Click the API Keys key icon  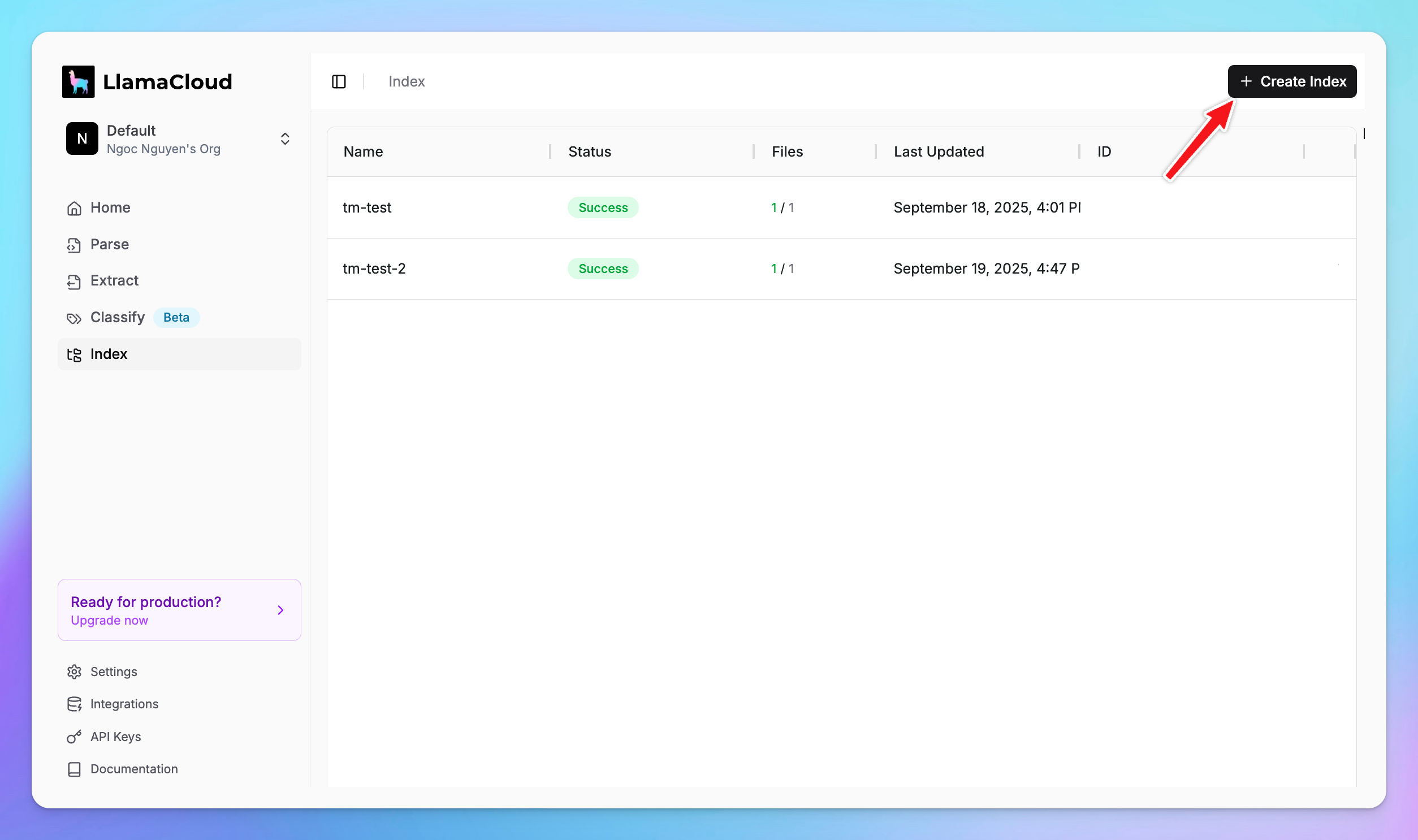[74, 737]
